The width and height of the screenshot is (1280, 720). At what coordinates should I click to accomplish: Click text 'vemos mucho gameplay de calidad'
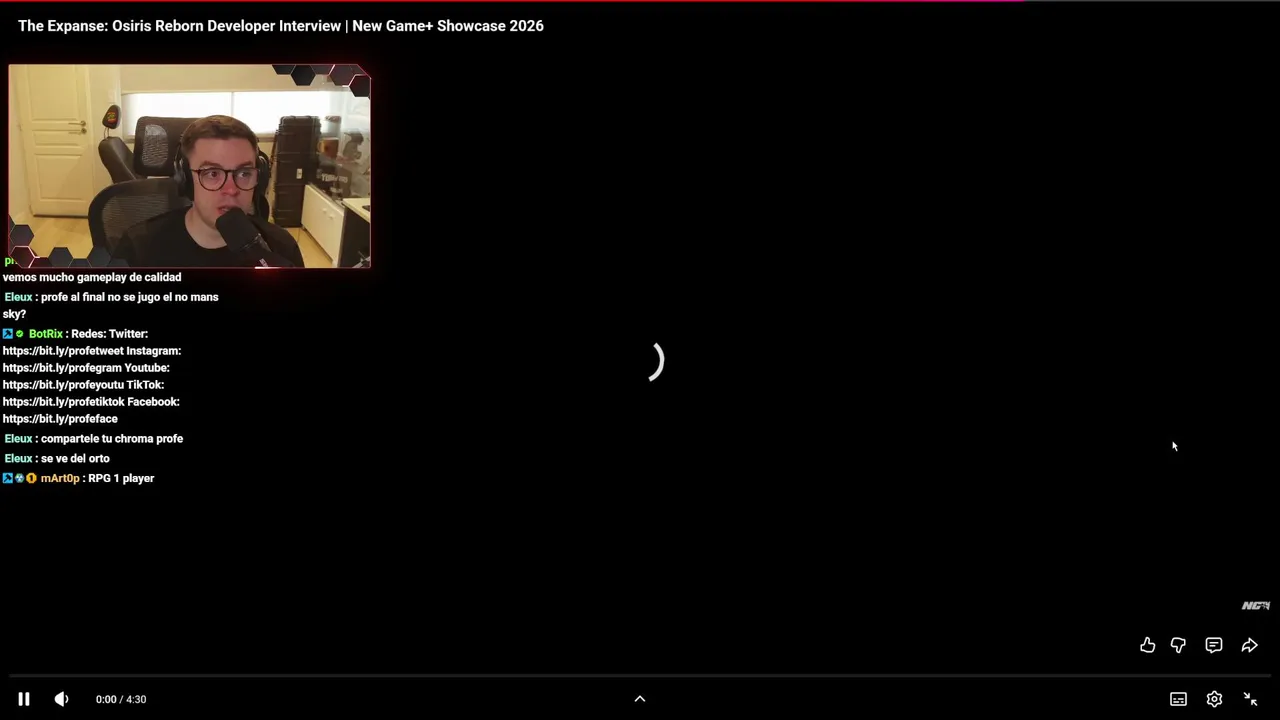92,277
